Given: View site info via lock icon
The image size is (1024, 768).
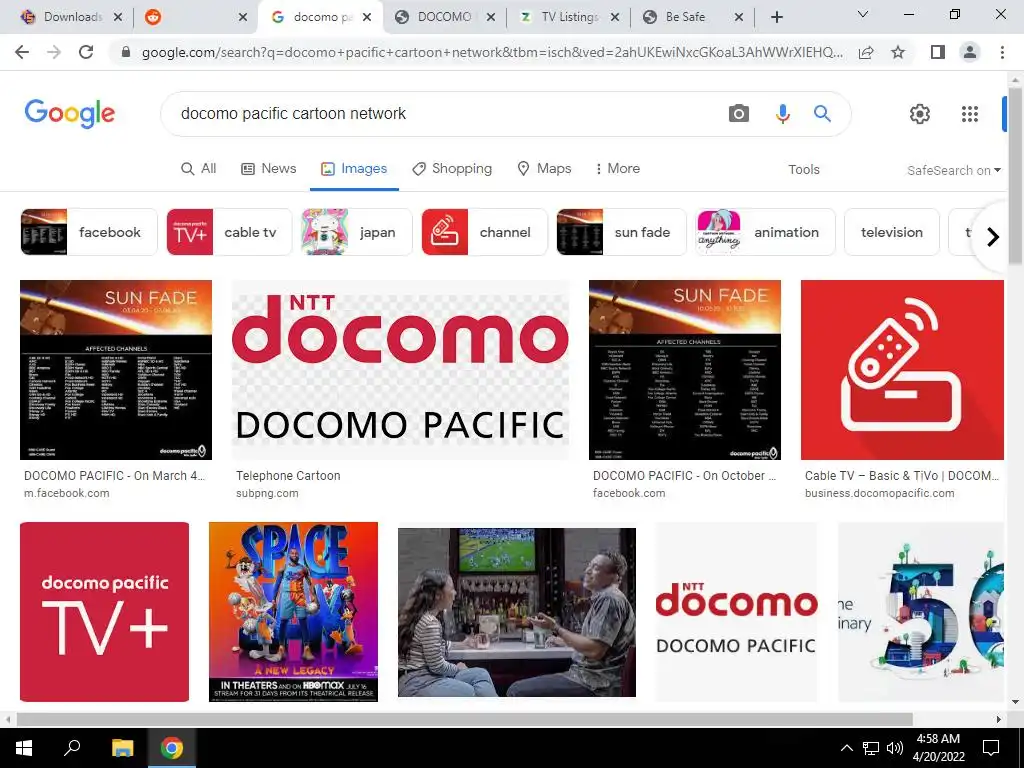Looking at the screenshot, I should pos(126,52).
